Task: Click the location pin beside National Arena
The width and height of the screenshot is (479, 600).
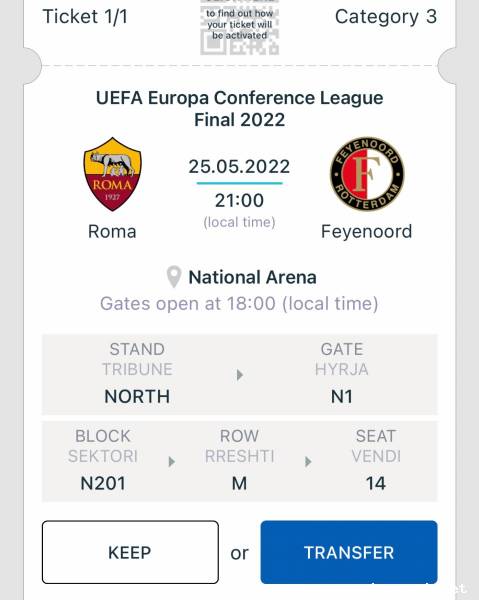Action: [x=174, y=277]
